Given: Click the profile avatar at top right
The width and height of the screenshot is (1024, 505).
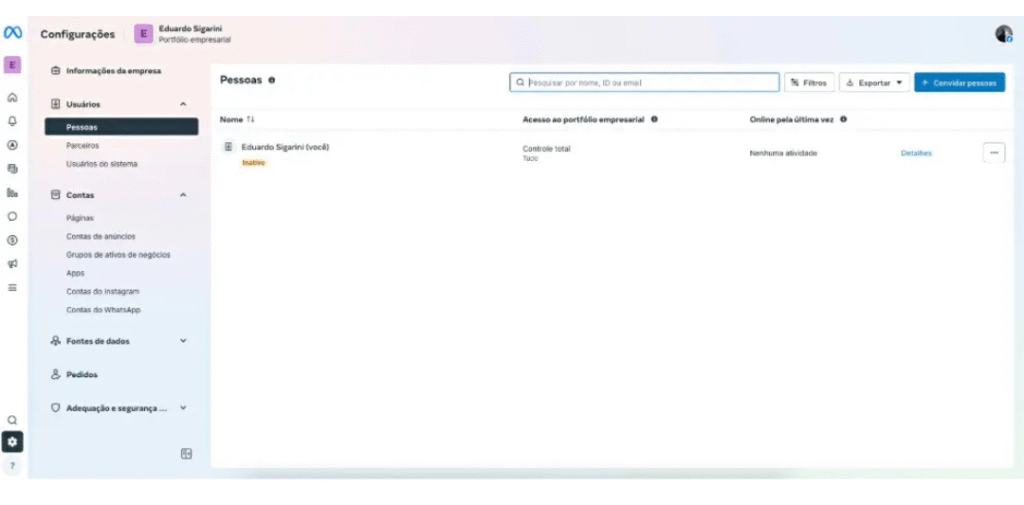Looking at the screenshot, I should [x=1003, y=34].
